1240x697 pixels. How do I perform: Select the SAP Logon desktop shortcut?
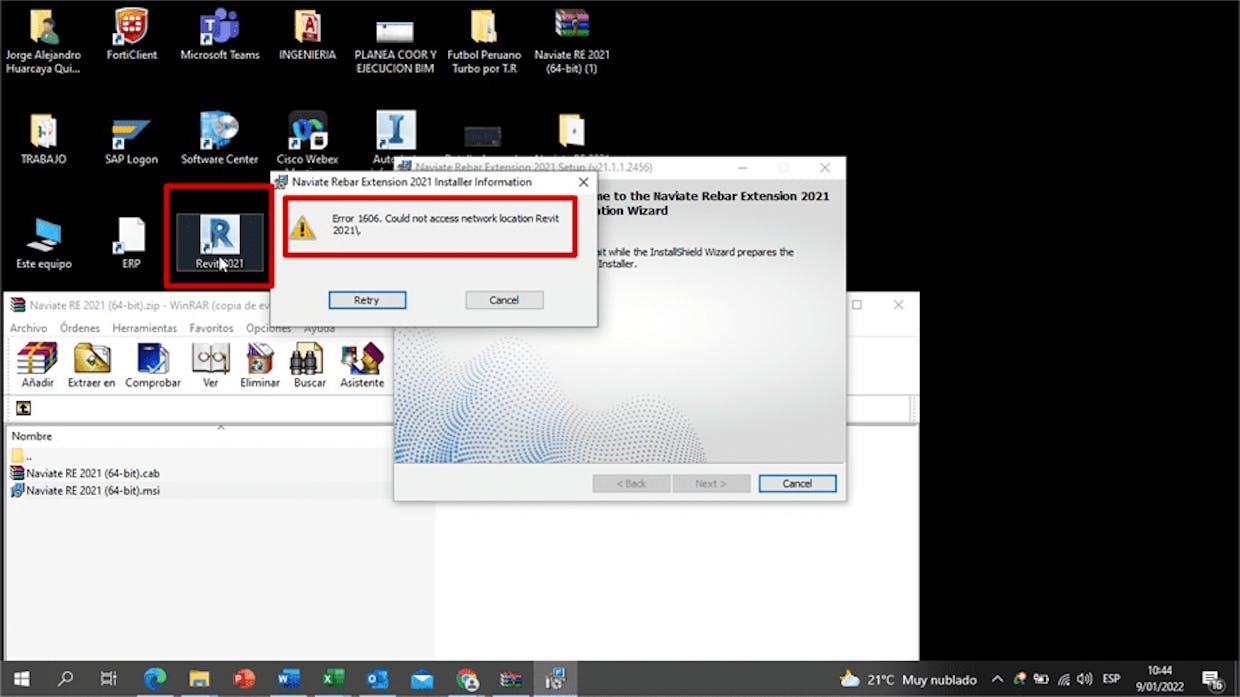point(131,142)
